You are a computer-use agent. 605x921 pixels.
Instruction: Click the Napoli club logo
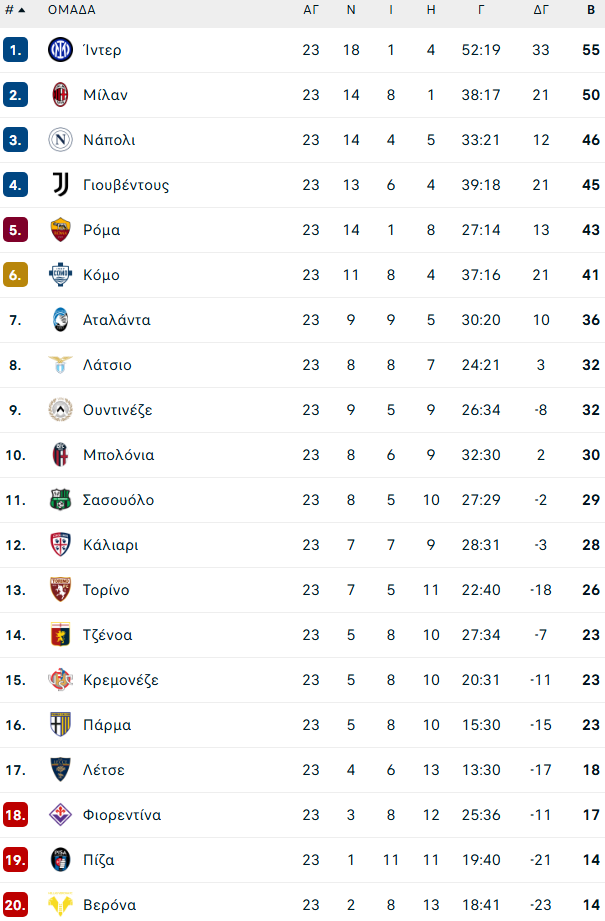click(61, 140)
